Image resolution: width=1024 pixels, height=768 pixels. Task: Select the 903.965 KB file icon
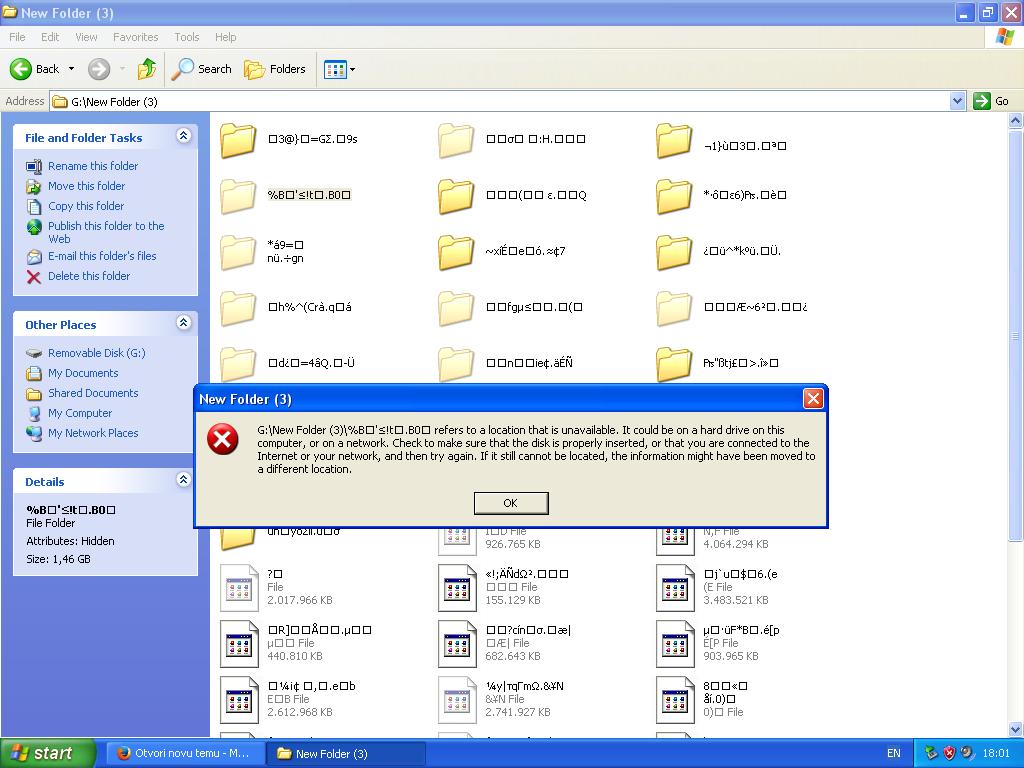(675, 644)
